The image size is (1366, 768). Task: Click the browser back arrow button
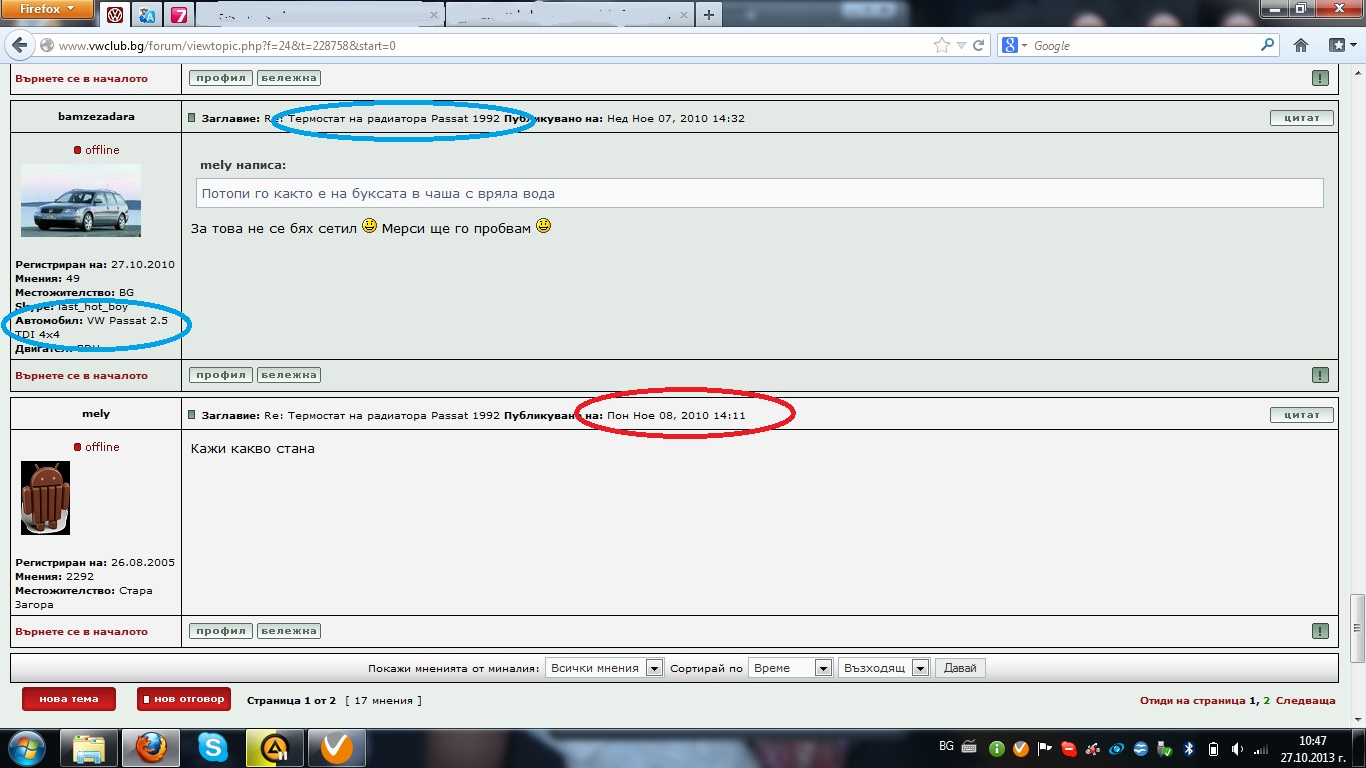(x=20, y=46)
